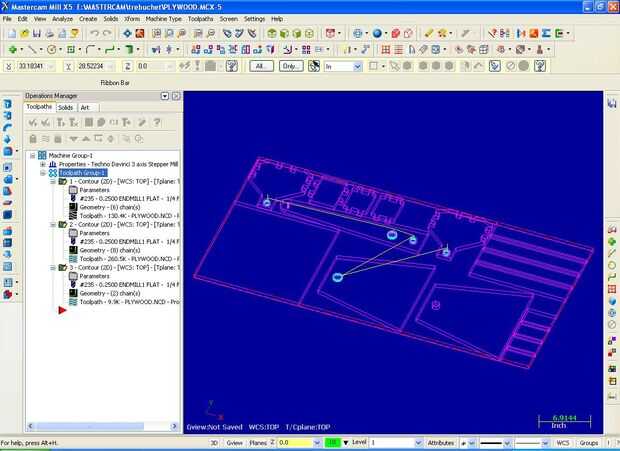Click the Create circle/arc tool icon
The image size is (620, 451).
[51, 50]
